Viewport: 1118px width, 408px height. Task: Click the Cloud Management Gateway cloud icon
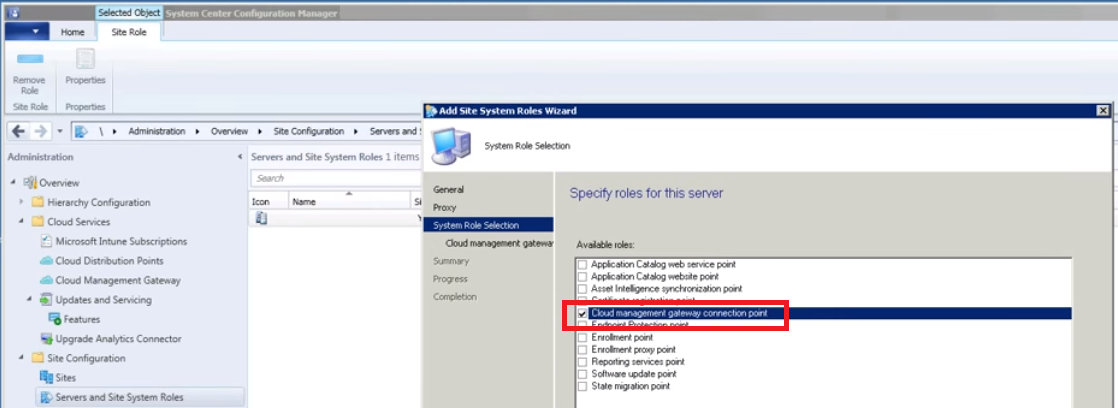[46, 280]
